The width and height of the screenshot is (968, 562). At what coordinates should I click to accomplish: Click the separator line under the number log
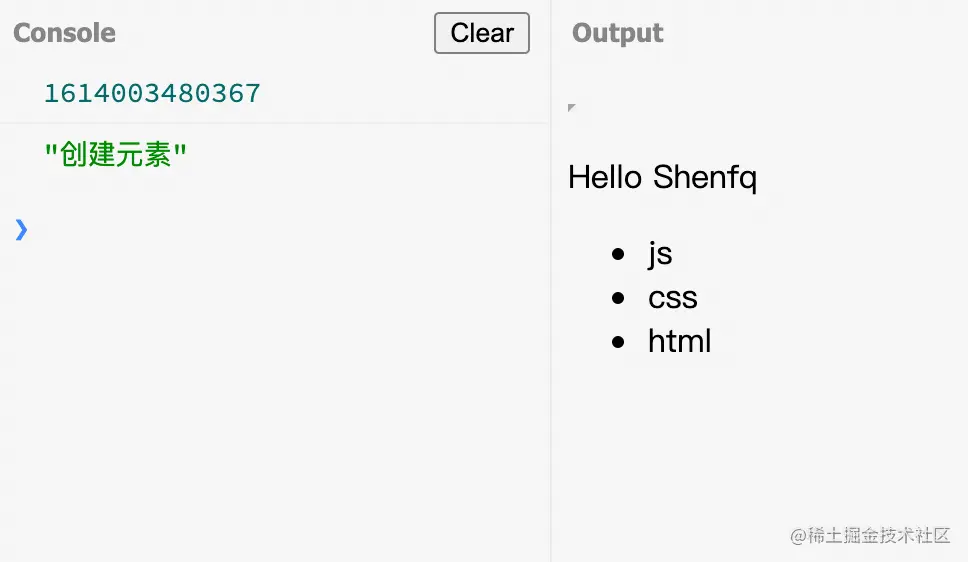(275, 123)
